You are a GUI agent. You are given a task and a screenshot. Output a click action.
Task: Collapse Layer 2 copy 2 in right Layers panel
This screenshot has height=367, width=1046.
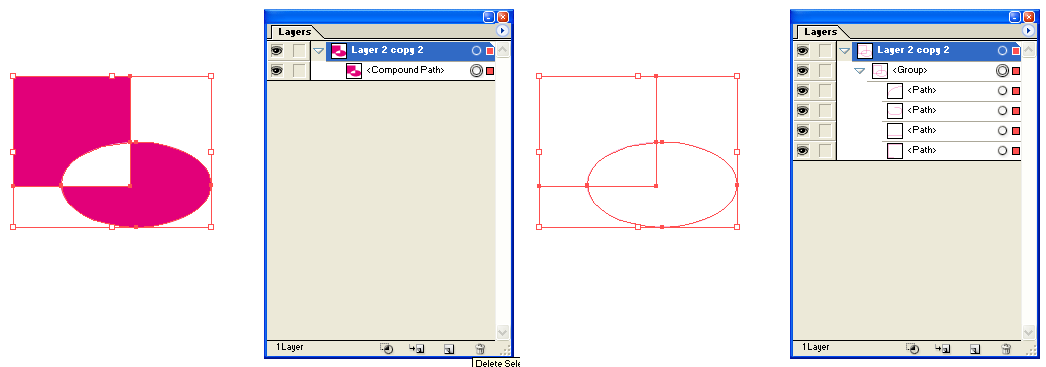coord(845,51)
